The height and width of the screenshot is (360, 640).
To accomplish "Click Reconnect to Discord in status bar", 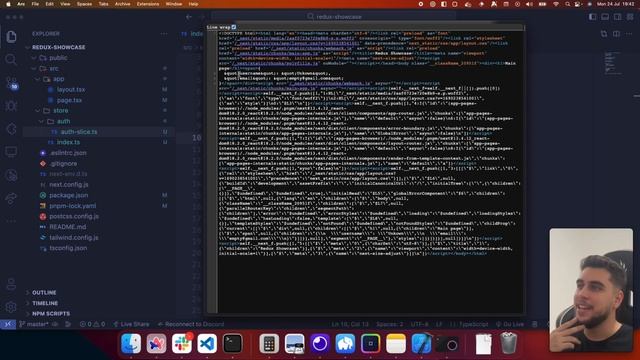I will click(191, 324).
